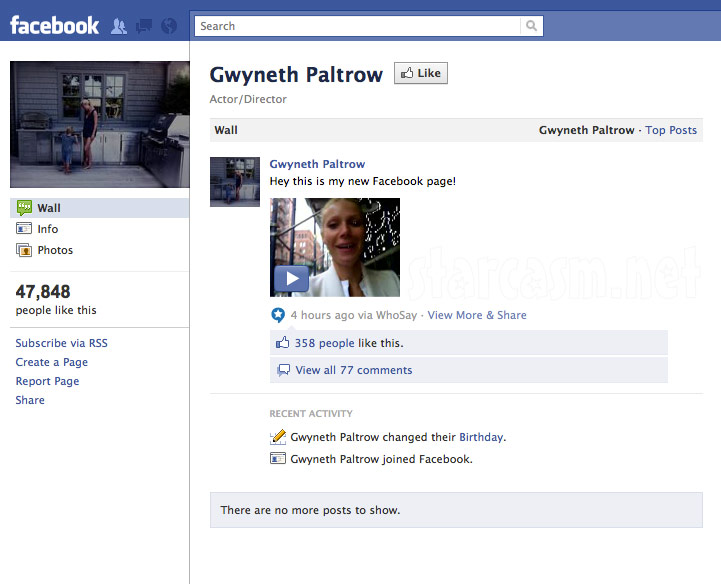Open friend requests icon in header
Screen dimensions: 721x584
coord(119,26)
